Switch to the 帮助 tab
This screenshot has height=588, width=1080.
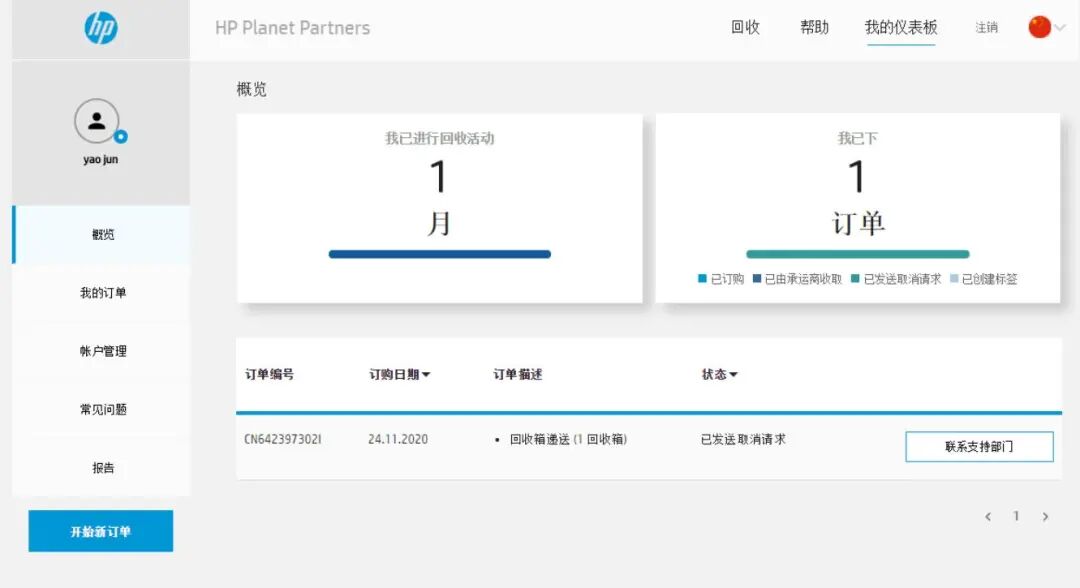click(x=813, y=27)
